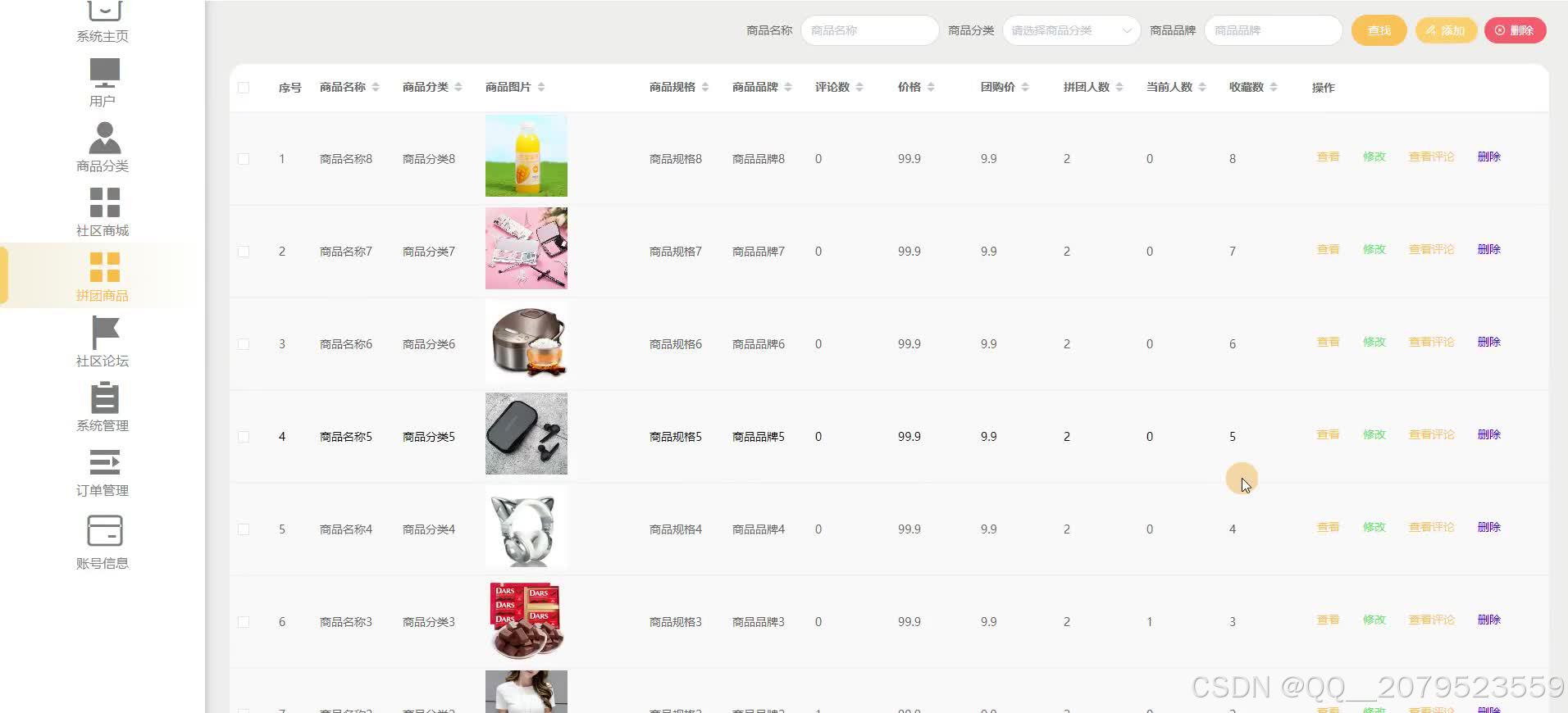This screenshot has width=1568, height=713.
Task: Open the 系统管理 clipboard icon
Action: tap(104, 397)
